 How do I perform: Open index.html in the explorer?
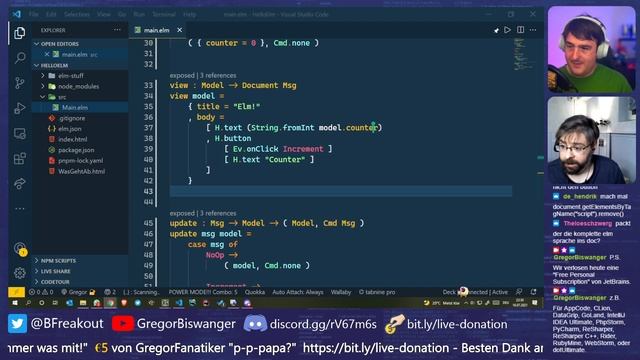point(72,140)
